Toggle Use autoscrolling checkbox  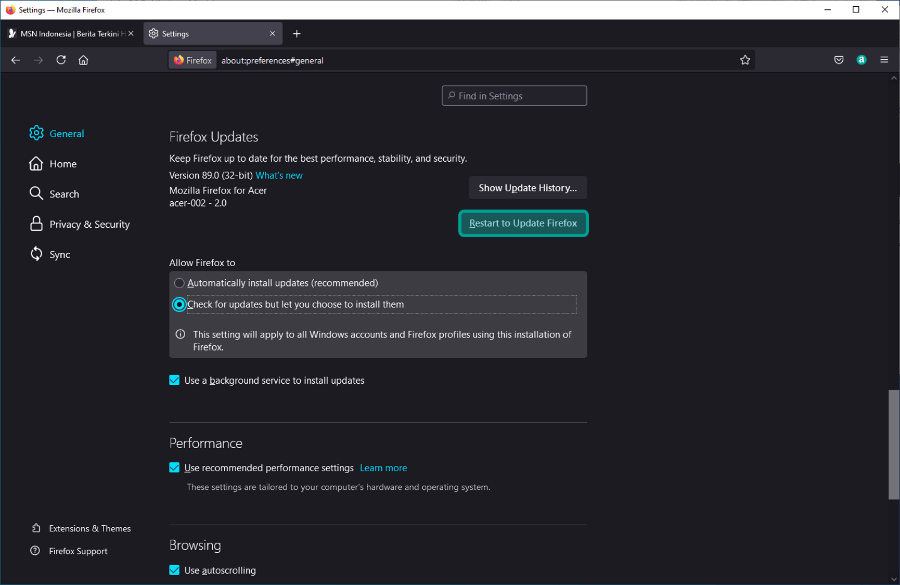[x=174, y=570]
